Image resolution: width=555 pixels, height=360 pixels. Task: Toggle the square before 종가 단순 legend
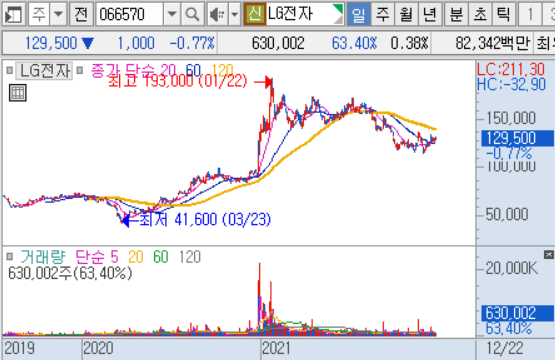80,70
